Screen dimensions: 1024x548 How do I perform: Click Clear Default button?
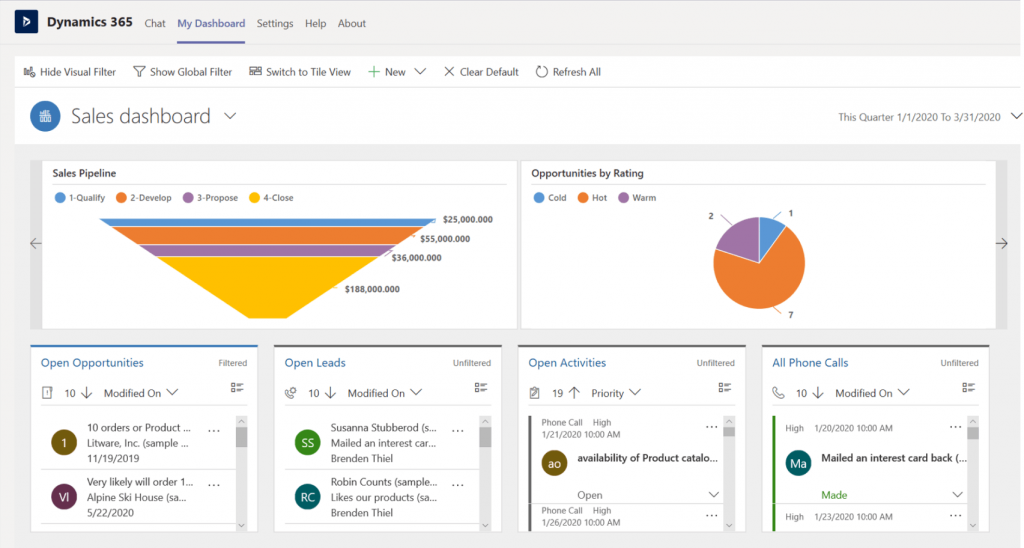pyautogui.click(x=481, y=72)
